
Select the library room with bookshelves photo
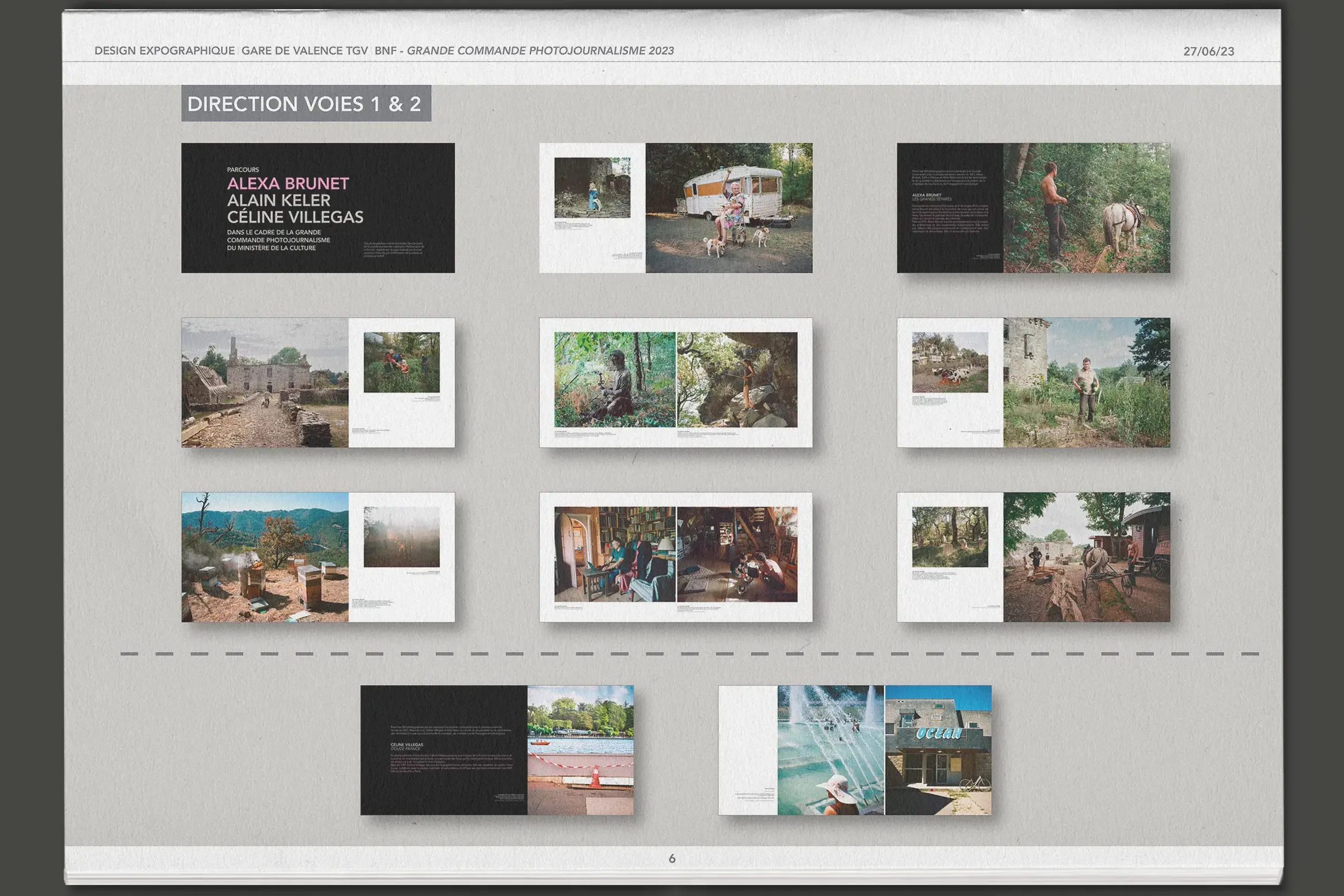tap(615, 554)
